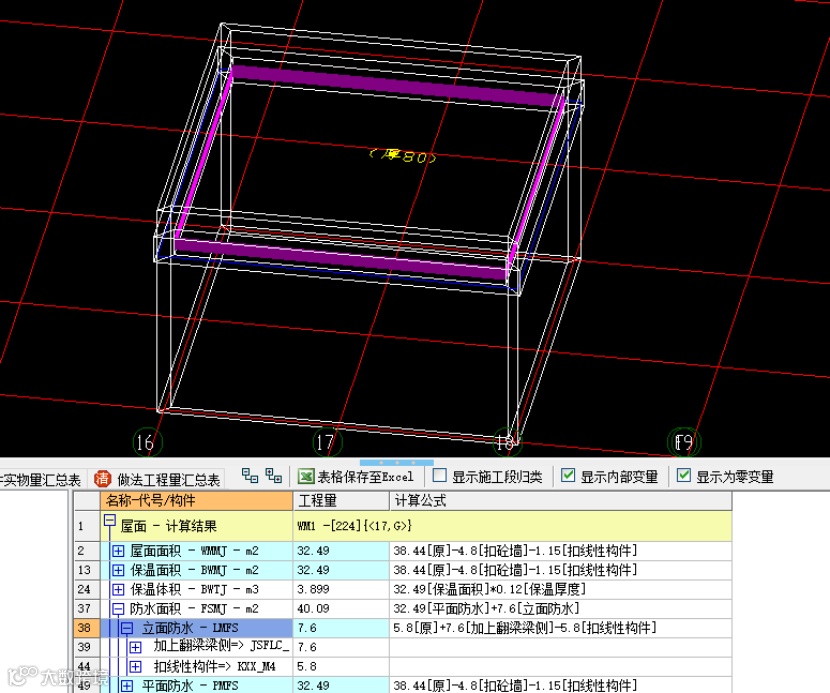This screenshot has width=830, height=693.
Task: Click axis bubble 17 in the 3D view
Action: tap(327, 443)
